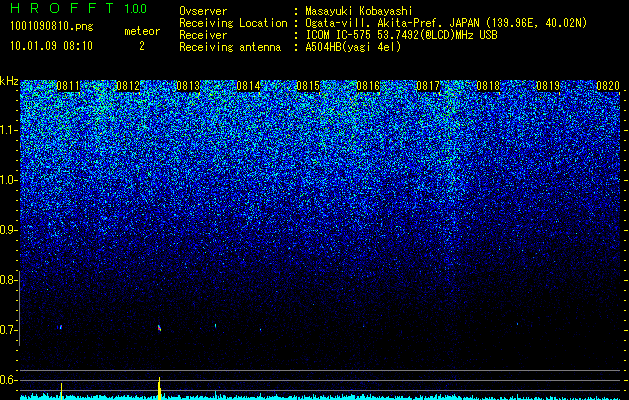Click the 0.7 kHz axis label
The image size is (629, 400).
(9, 330)
